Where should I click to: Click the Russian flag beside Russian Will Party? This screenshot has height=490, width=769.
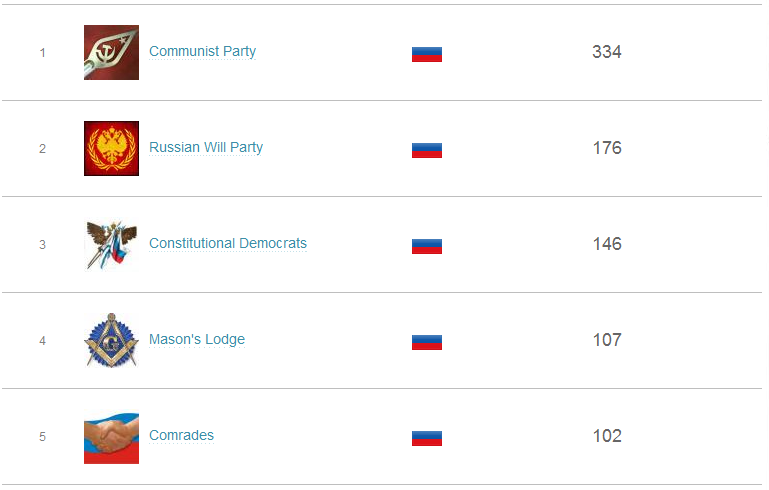pos(427,150)
